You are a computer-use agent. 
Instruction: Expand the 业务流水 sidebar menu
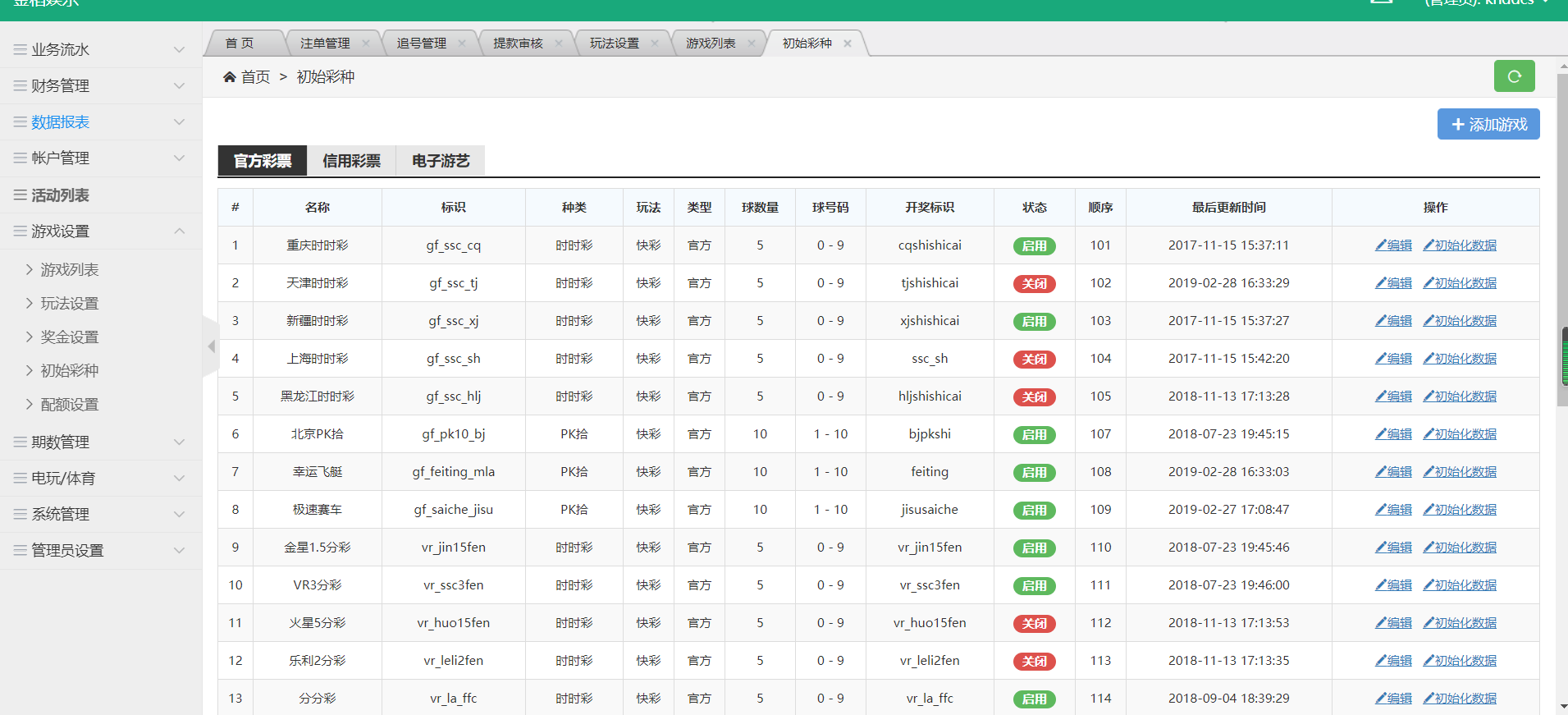(100, 50)
